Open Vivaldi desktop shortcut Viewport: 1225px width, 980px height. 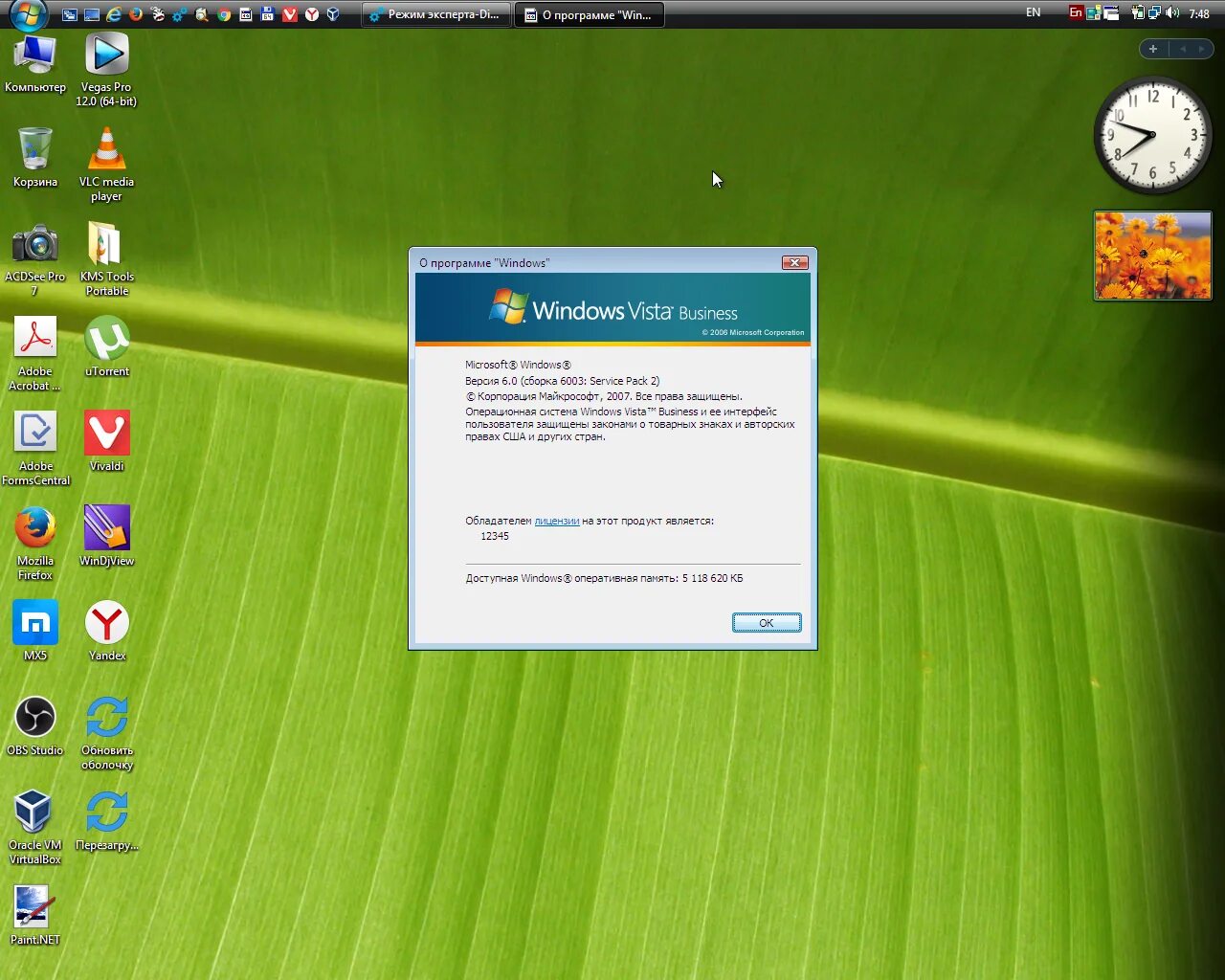(106, 441)
